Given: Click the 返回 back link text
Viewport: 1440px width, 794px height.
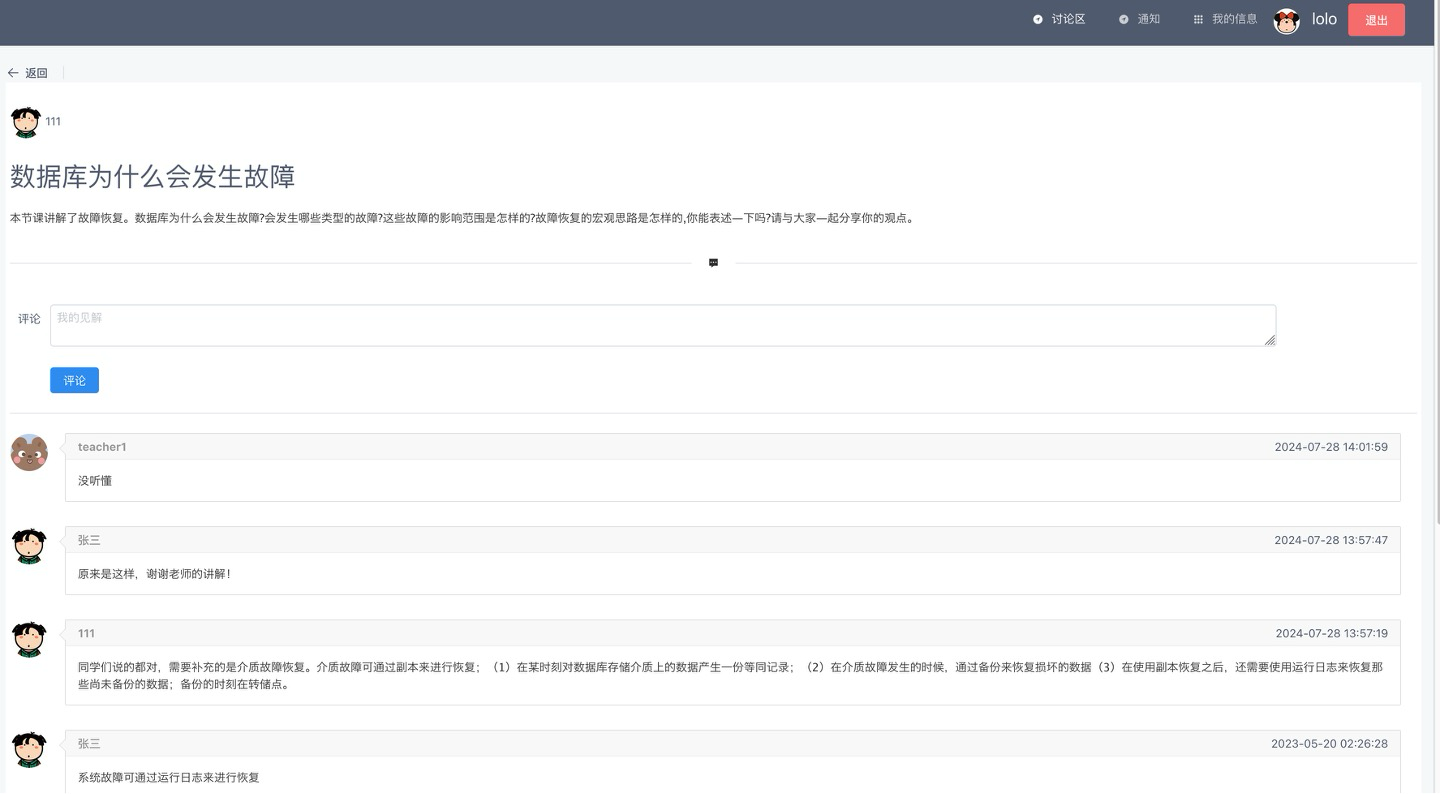Looking at the screenshot, I should click(36, 73).
